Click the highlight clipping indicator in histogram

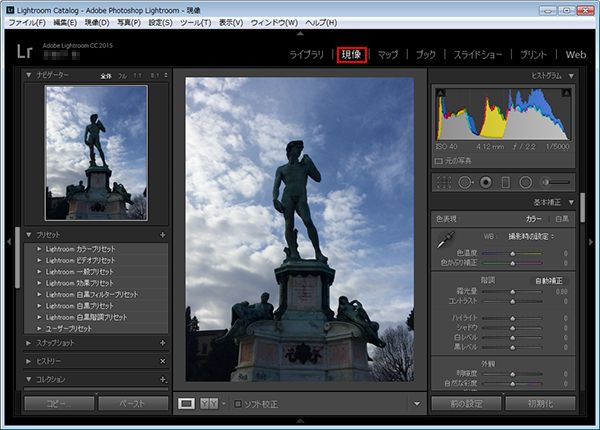(566, 92)
